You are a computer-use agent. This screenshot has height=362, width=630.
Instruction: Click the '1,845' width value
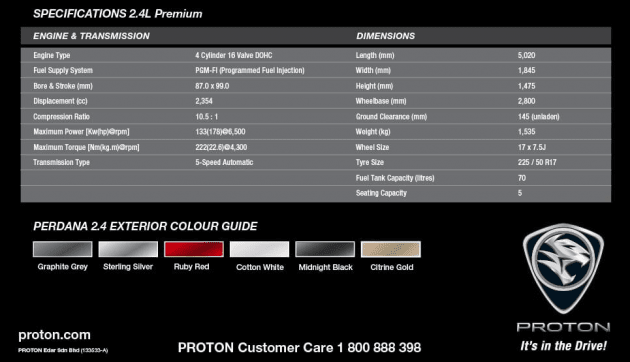(526, 70)
